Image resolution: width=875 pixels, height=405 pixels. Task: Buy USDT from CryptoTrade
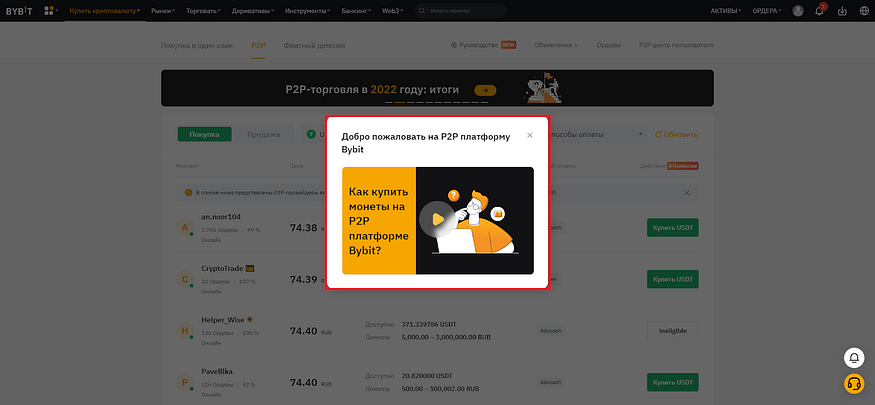click(x=672, y=279)
